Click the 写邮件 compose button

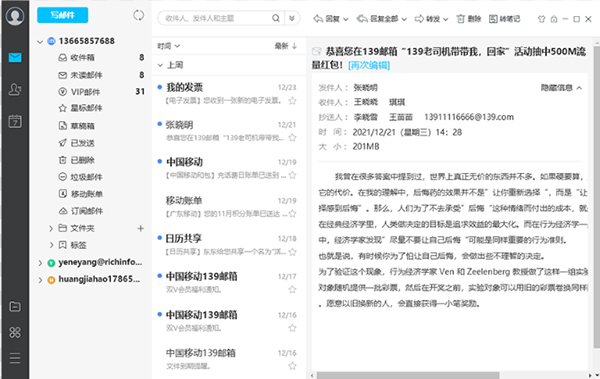click(63, 15)
